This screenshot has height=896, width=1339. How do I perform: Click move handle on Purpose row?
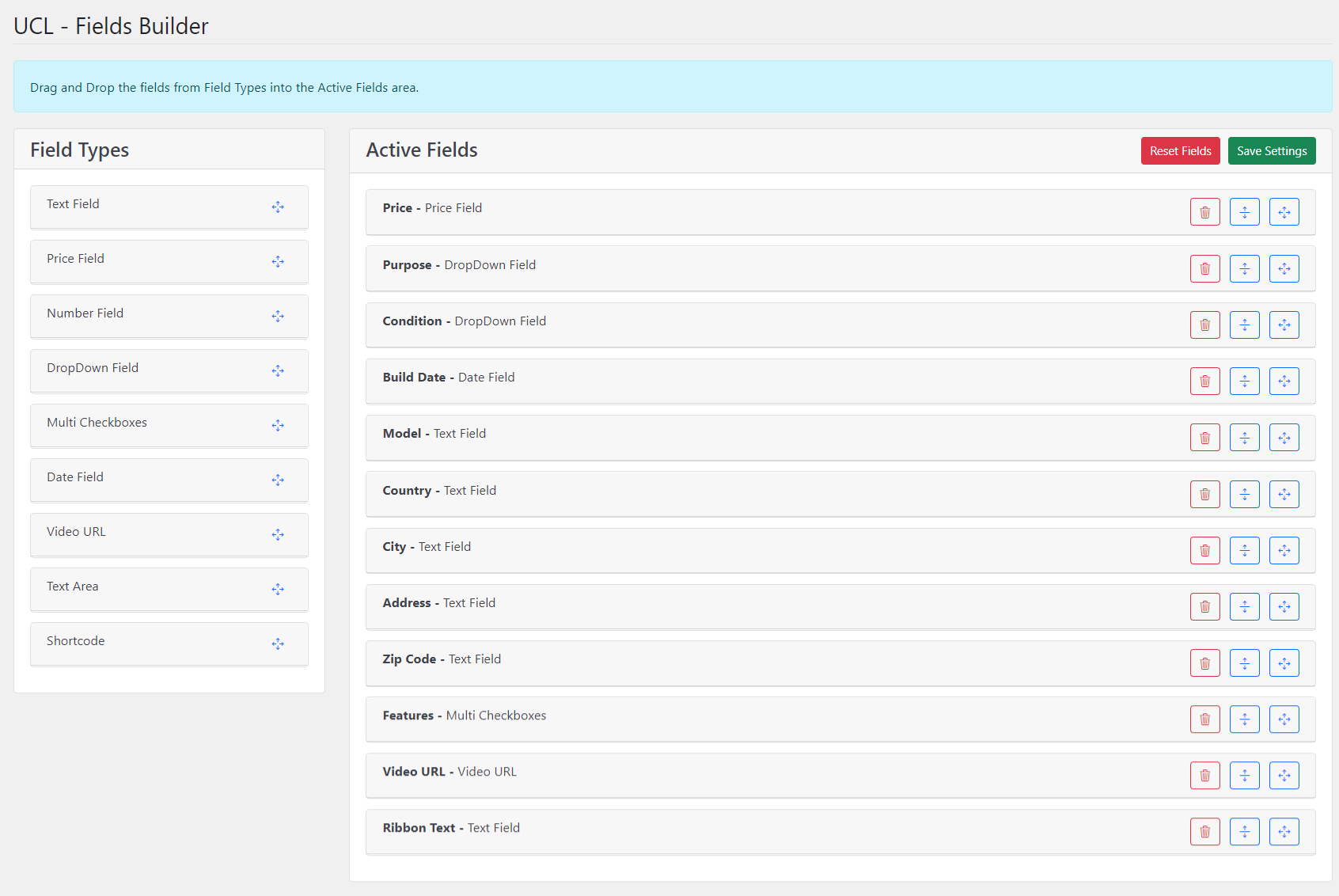coord(1284,268)
